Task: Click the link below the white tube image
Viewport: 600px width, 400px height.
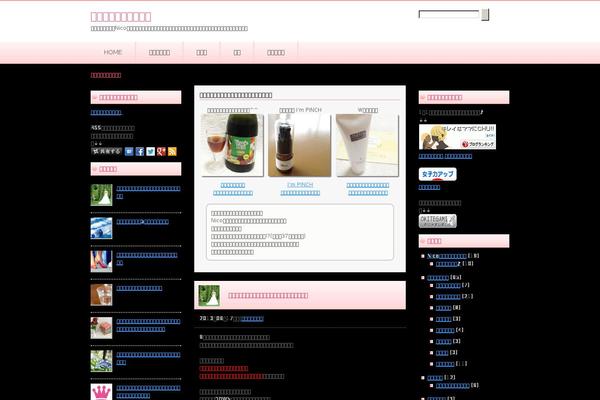Action: [368, 189]
